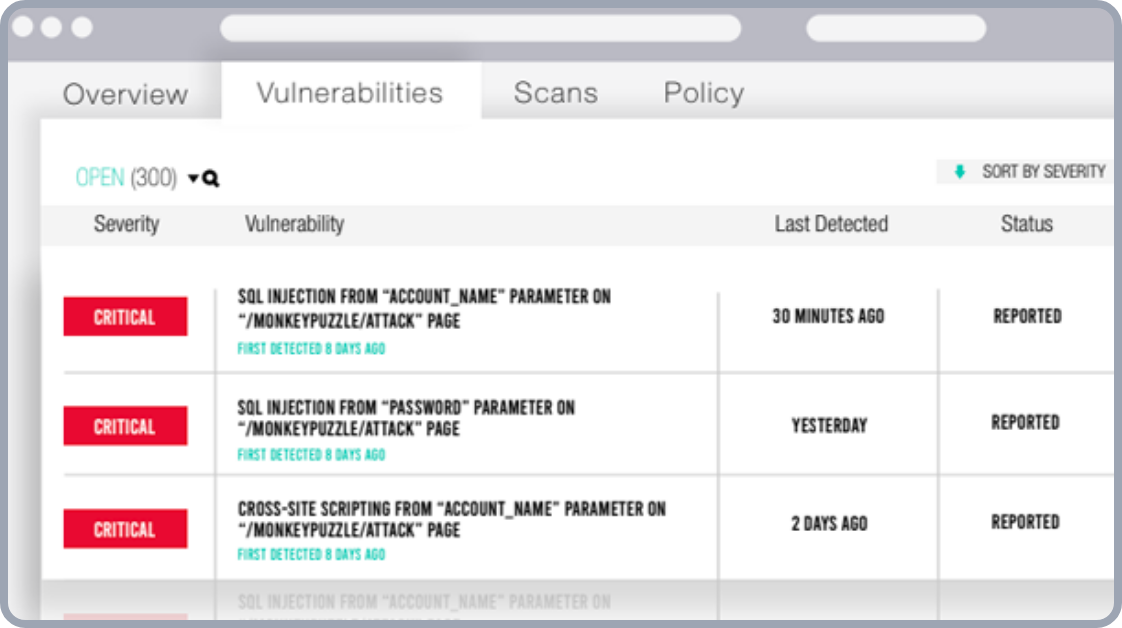Click the CRITICAL badge for cross-site scripting
1122x628 pixels.
[x=125, y=529]
